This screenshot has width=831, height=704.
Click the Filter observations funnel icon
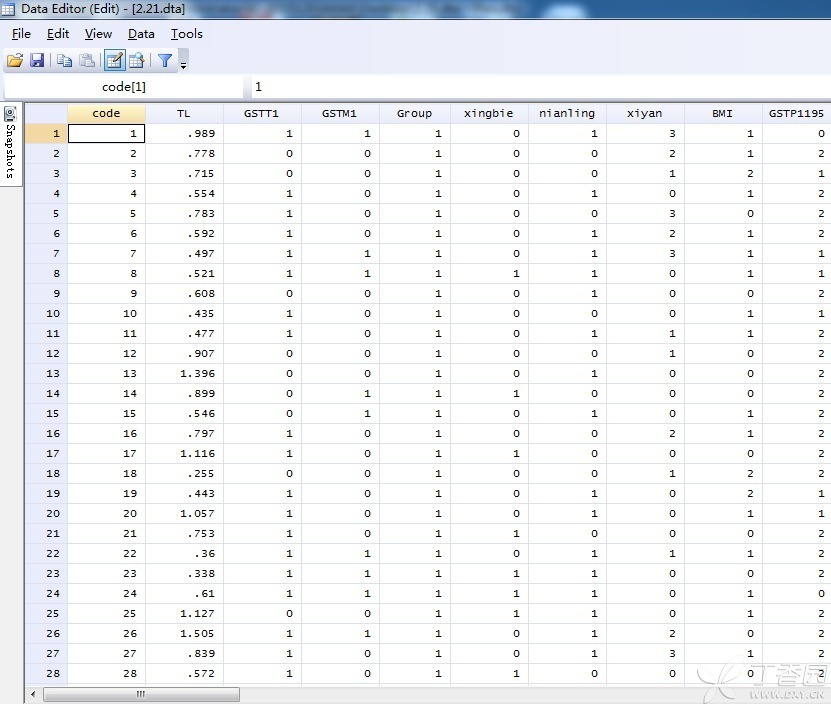pos(165,60)
